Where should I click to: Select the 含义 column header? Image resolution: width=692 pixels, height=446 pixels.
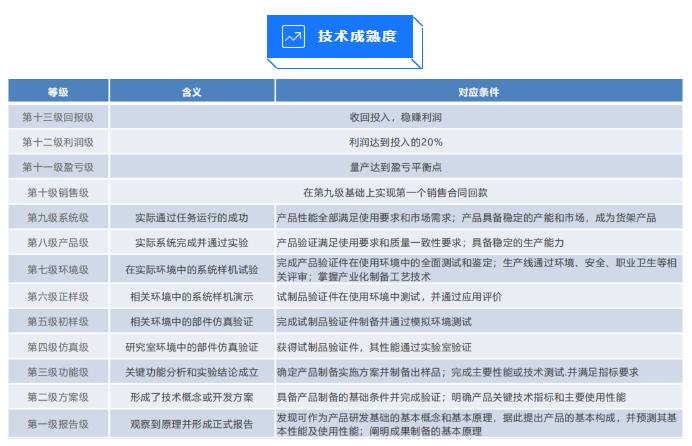pyautogui.click(x=191, y=91)
